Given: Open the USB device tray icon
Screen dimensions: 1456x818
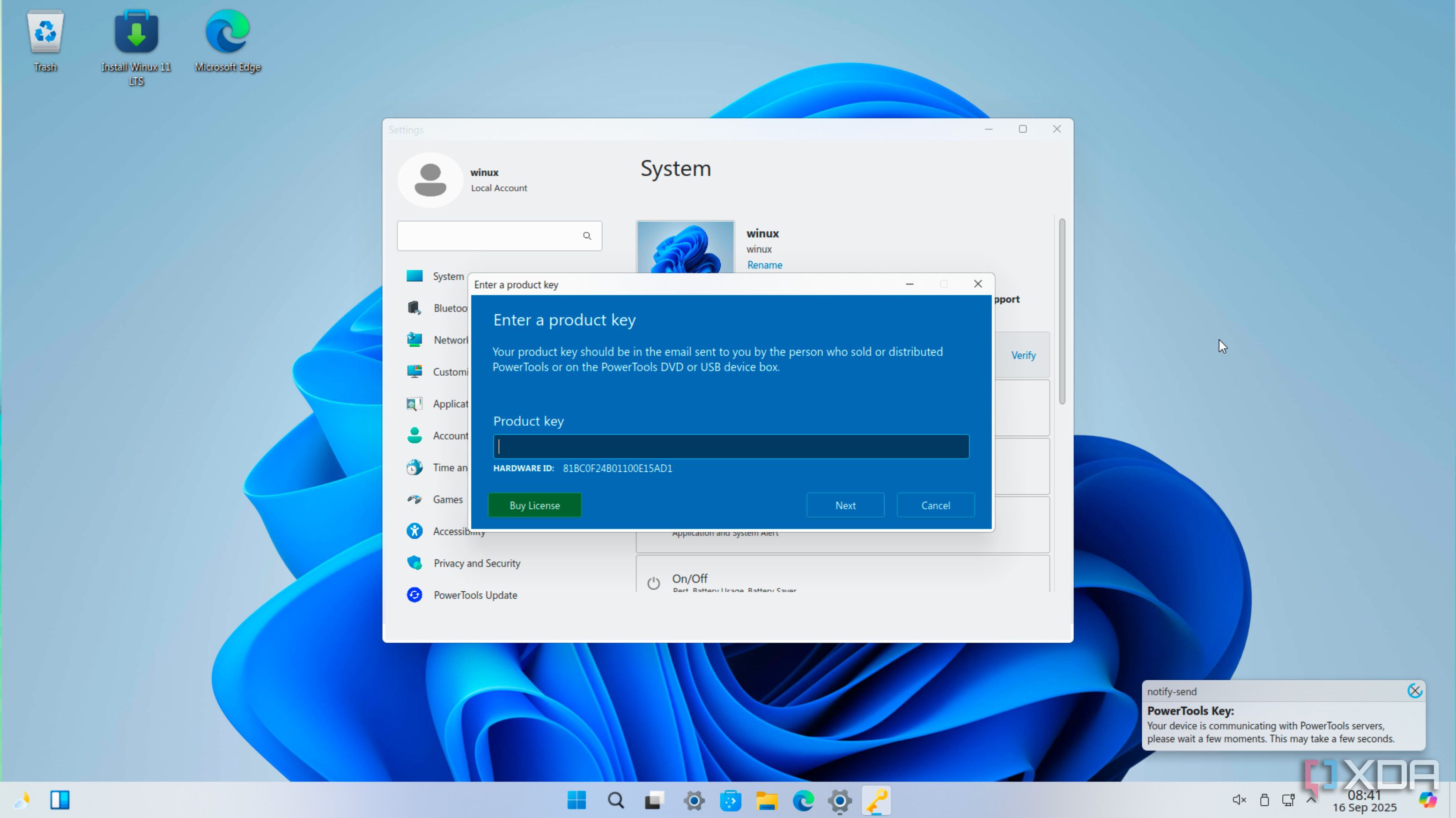Looking at the screenshot, I should [1264, 799].
